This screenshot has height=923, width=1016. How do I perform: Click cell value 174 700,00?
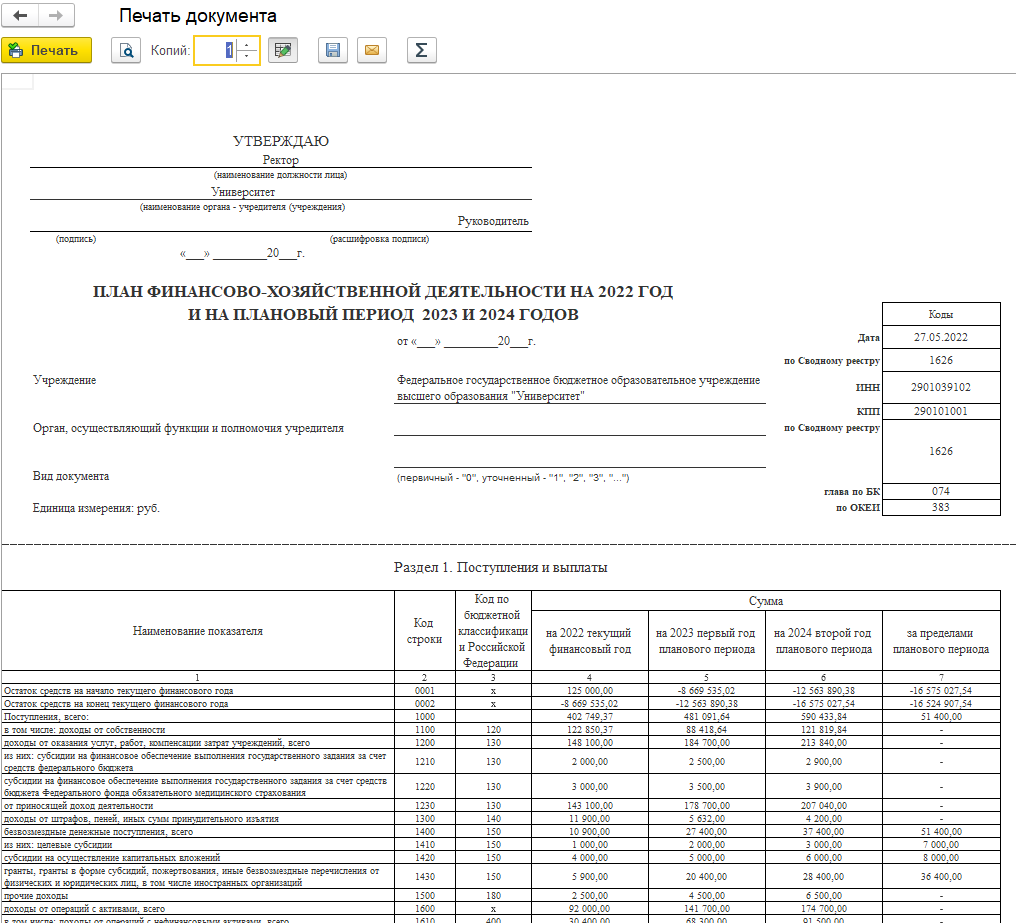click(824, 909)
